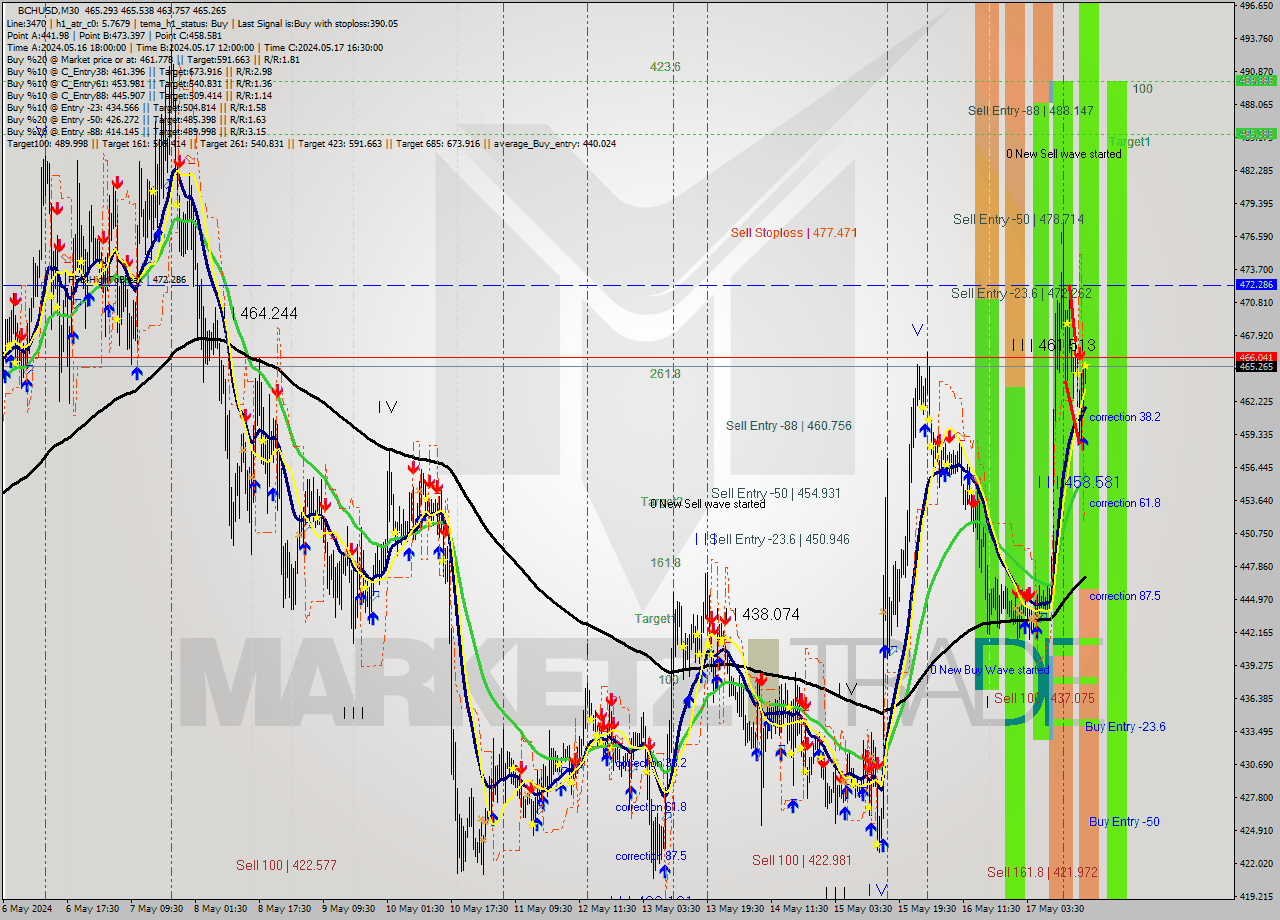1280x920 pixels.
Task: Click the black 465.265 current price tag
Action: 1257,366
